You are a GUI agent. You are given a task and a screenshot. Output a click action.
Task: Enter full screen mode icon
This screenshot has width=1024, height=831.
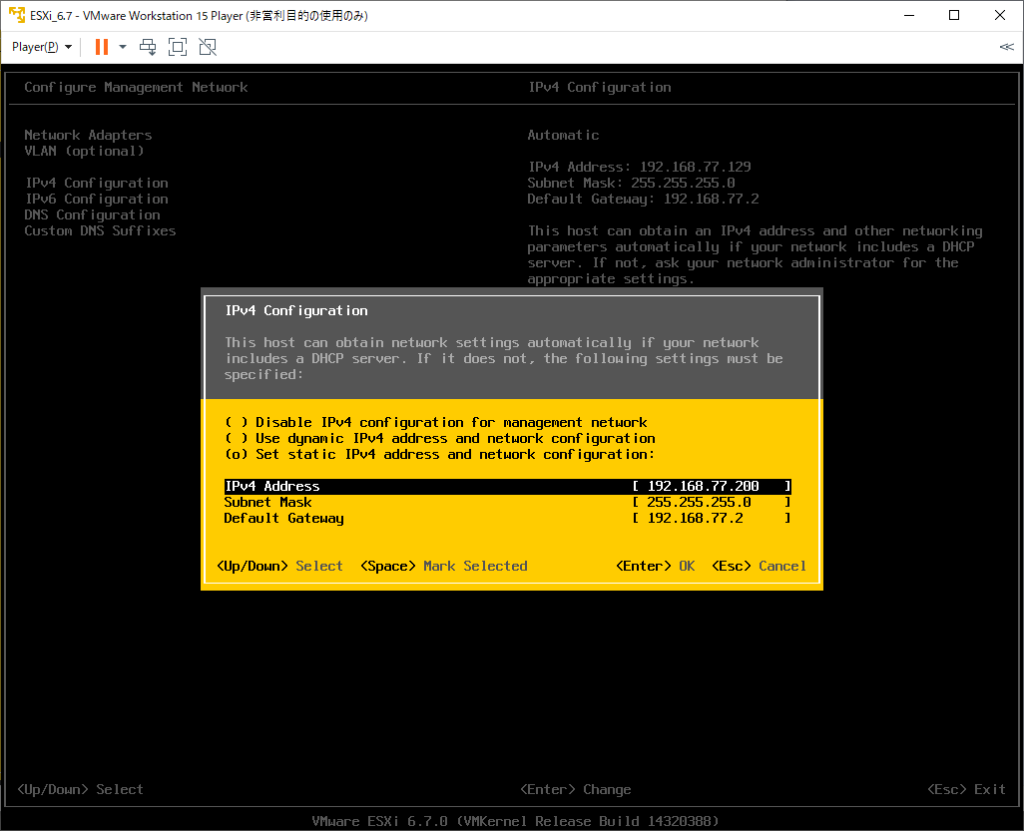click(x=178, y=47)
